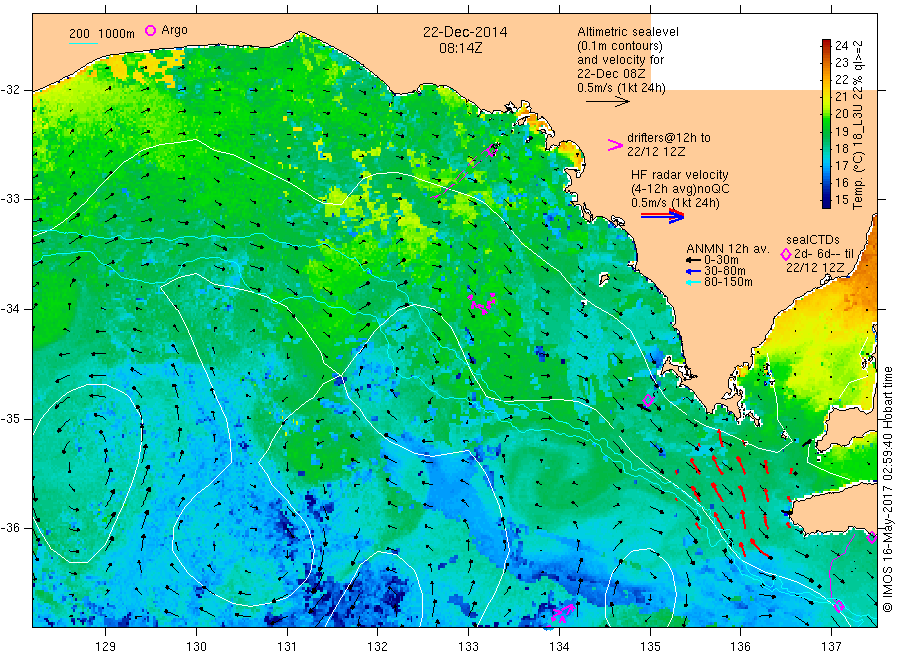Click the red and blue HF radar arrow
The height and width of the screenshot is (660, 900).
click(x=663, y=216)
